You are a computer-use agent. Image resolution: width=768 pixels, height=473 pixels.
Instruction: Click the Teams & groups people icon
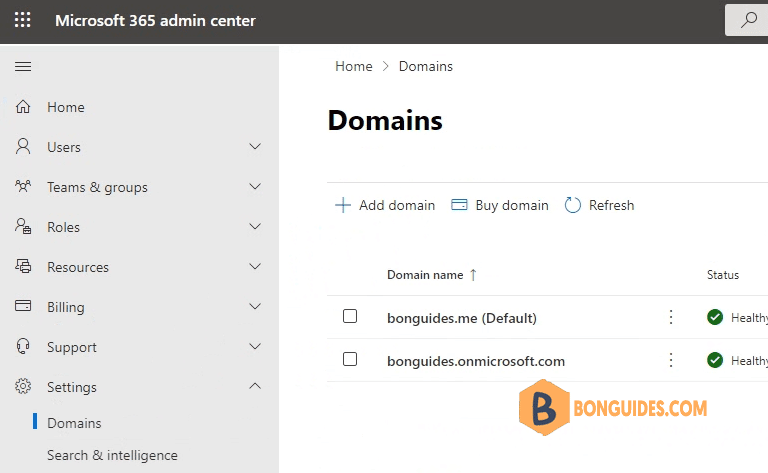(x=23, y=186)
